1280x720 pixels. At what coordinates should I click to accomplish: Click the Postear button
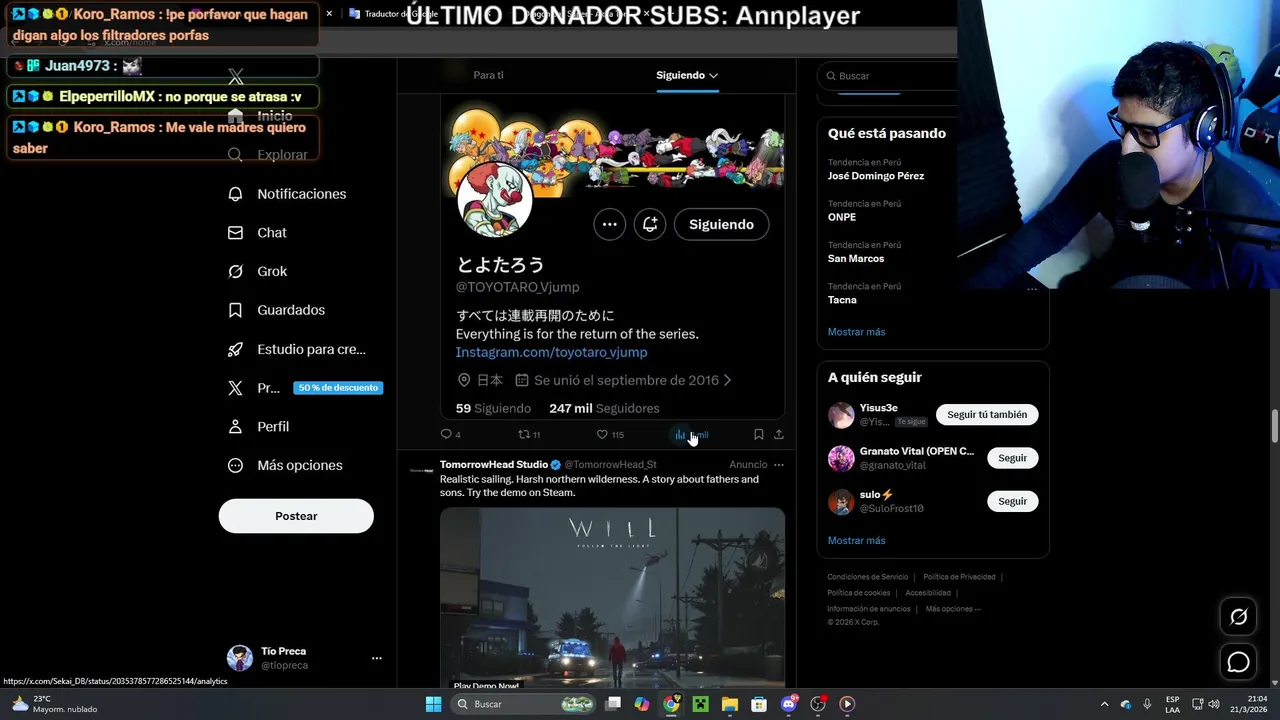(296, 516)
